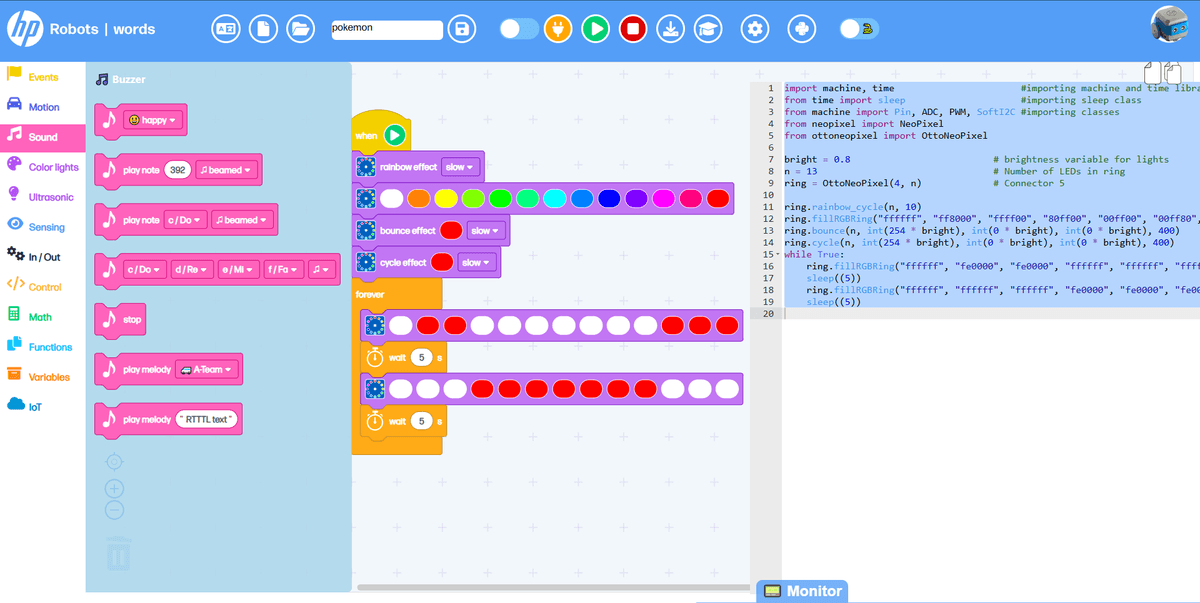Click the orange plug connect icon
This screenshot has width=1200, height=603.
[x=558, y=29]
